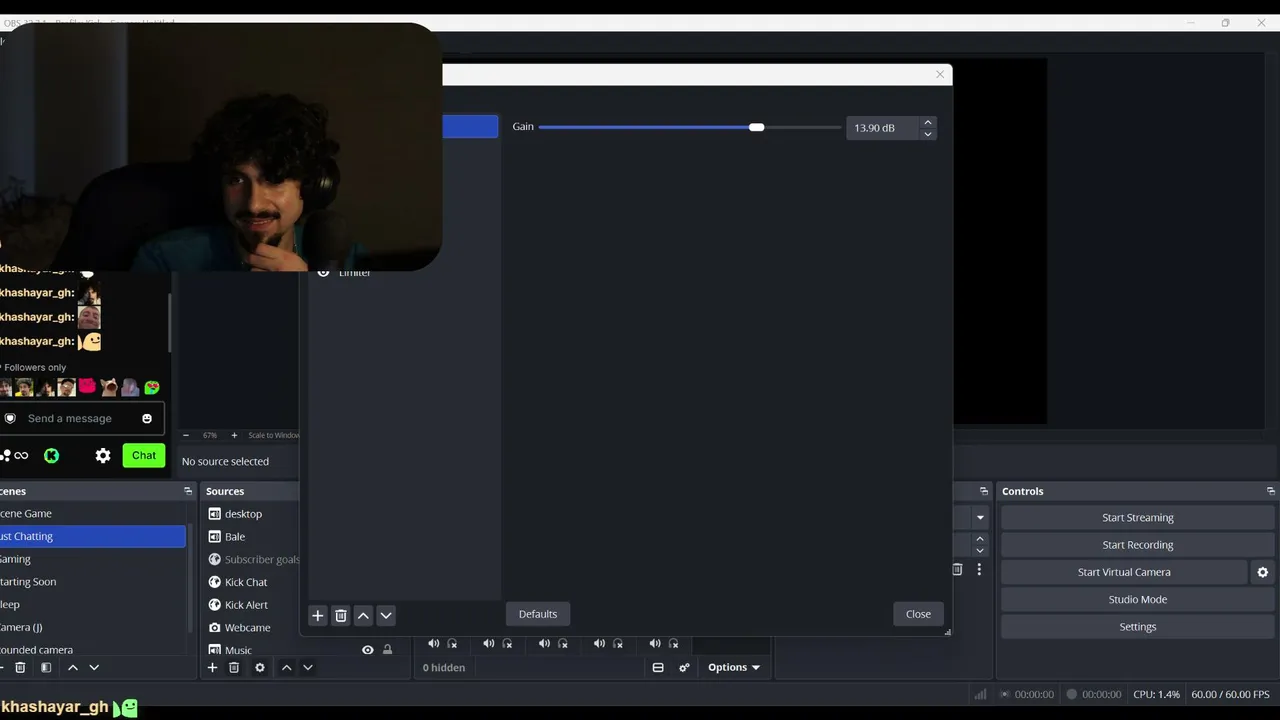Switch audio mixer layout icon
1280x720 pixels.
point(658,667)
